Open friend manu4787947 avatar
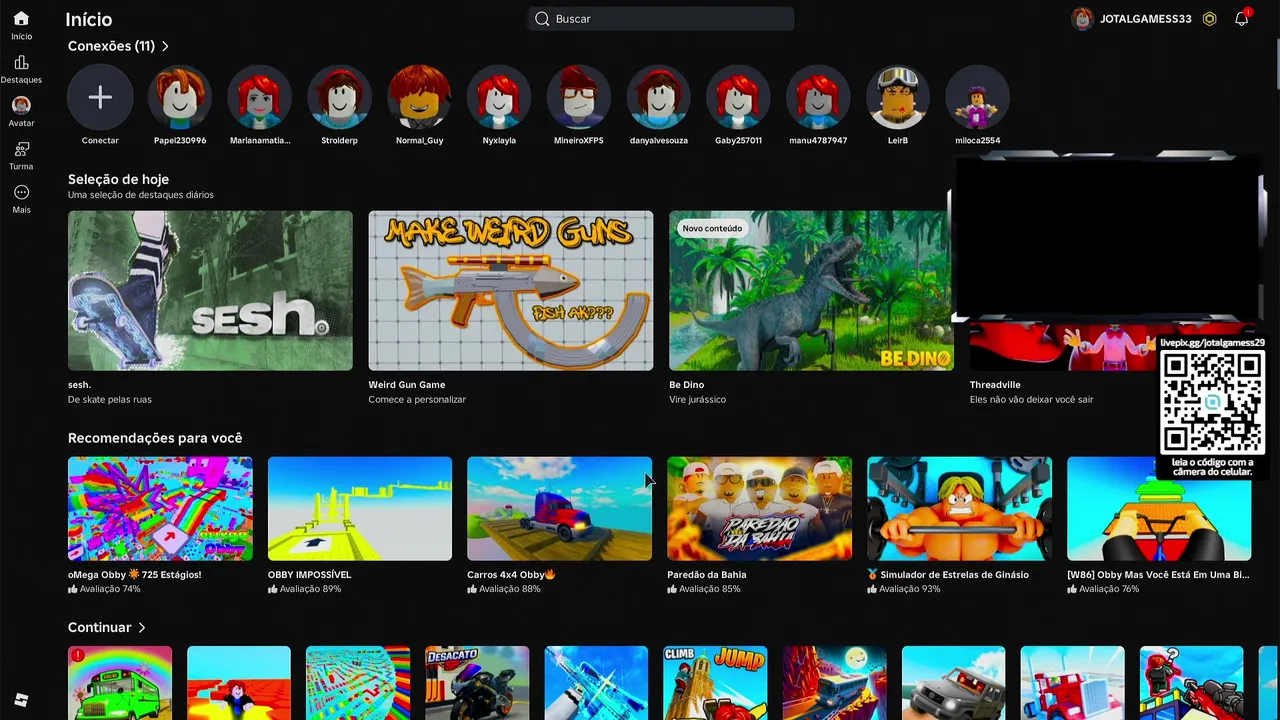This screenshot has width=1280, height=720. coord(818,97)
